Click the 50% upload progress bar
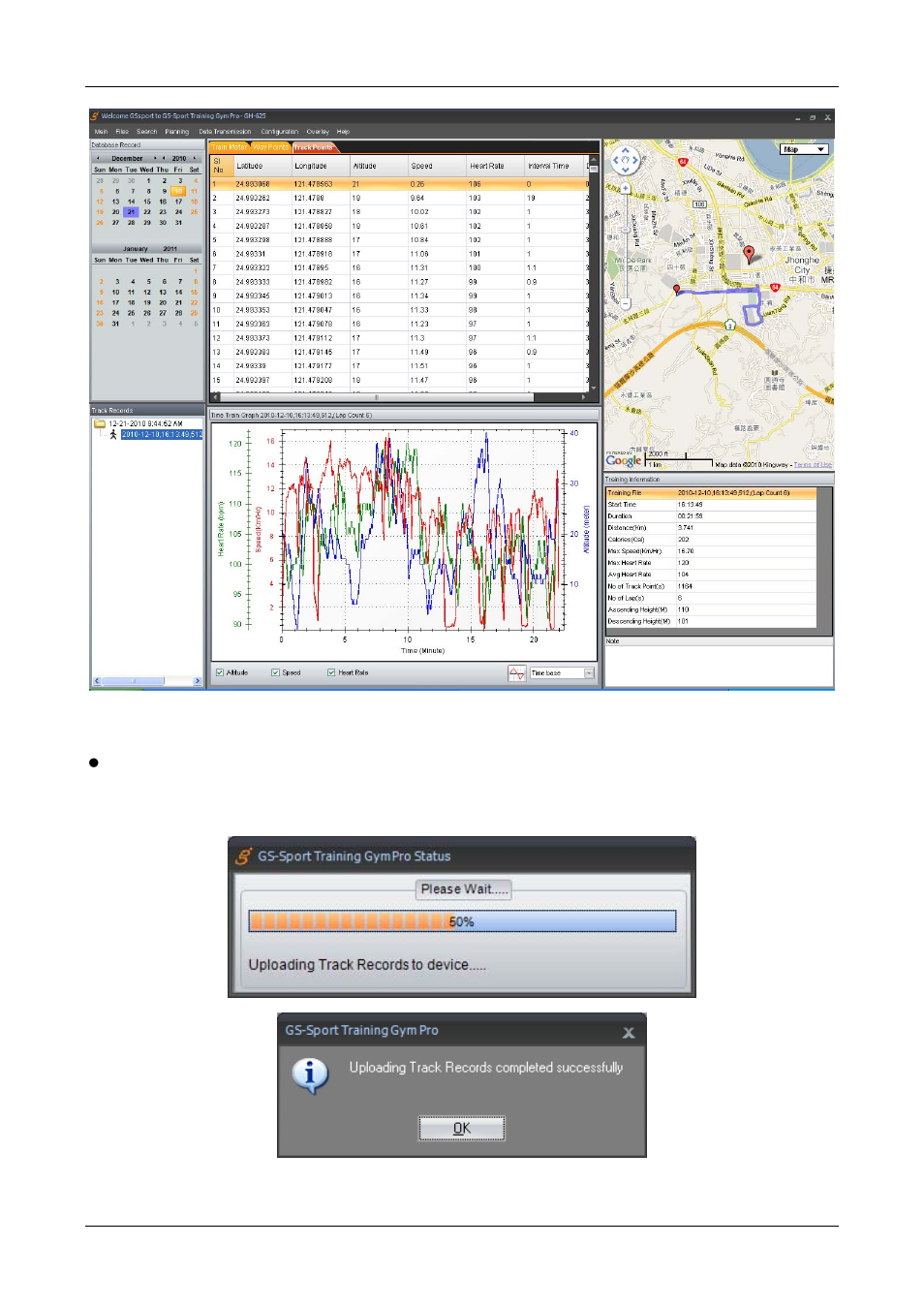Screen dimensions: 924x1308 click(x=462, y=921)
